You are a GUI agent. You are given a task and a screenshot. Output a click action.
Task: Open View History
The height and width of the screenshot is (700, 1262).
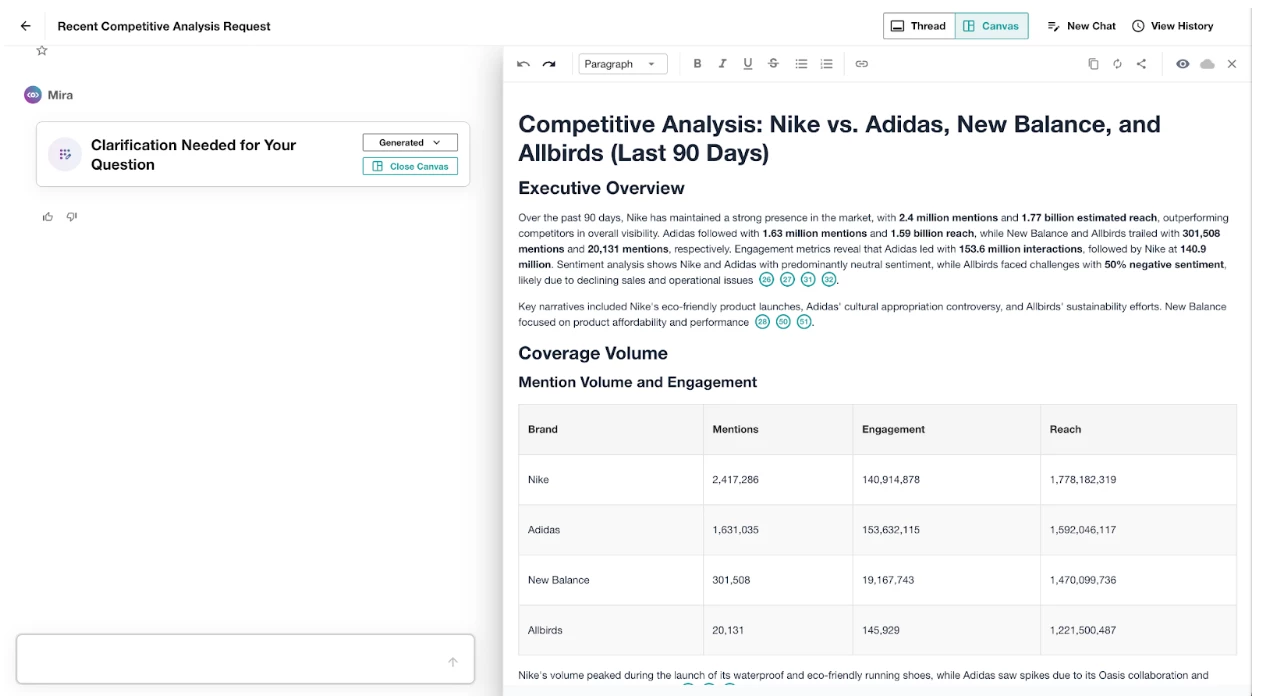tap(1173, 26)
